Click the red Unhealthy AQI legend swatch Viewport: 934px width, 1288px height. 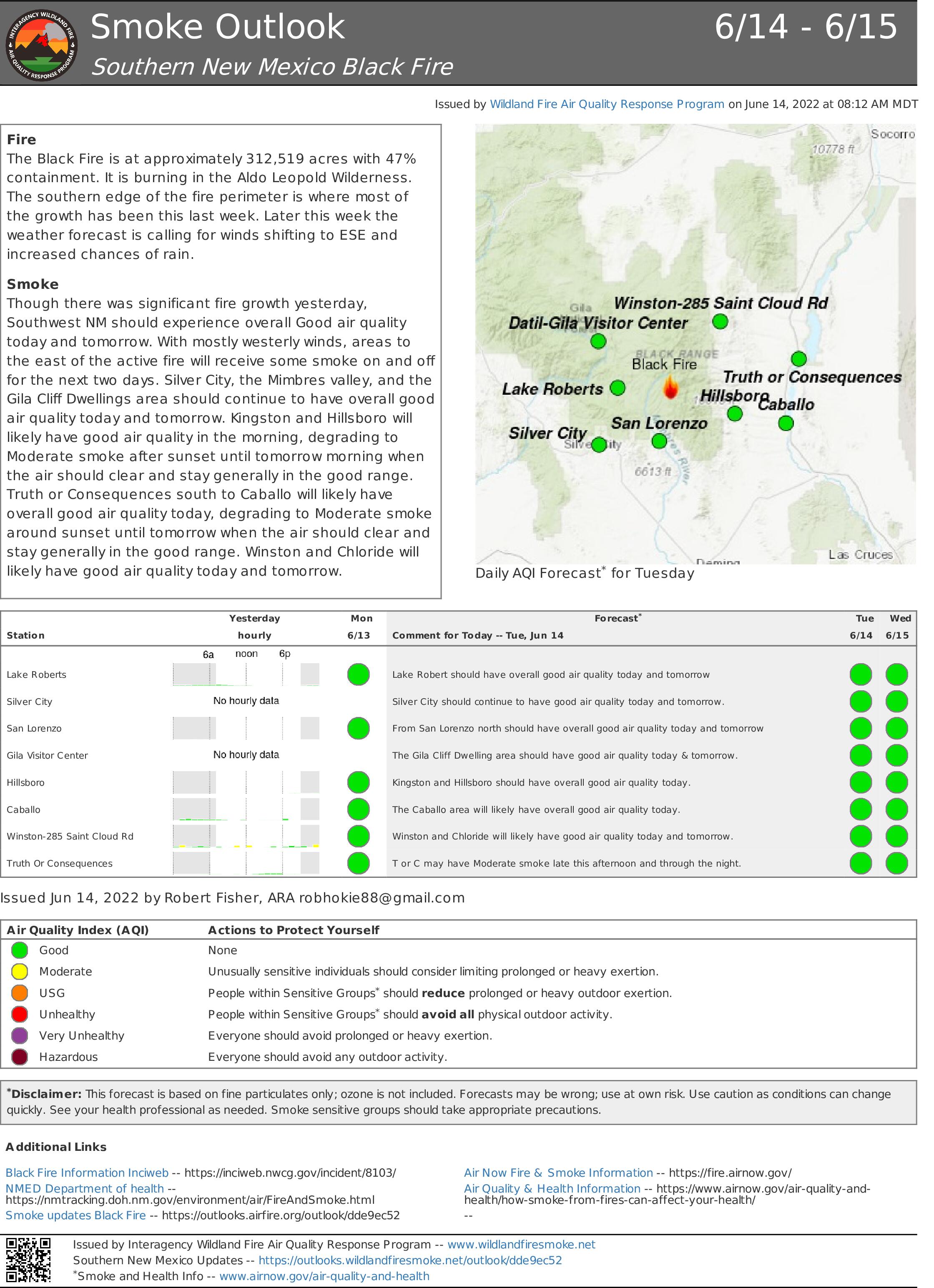coord(20,1014)
